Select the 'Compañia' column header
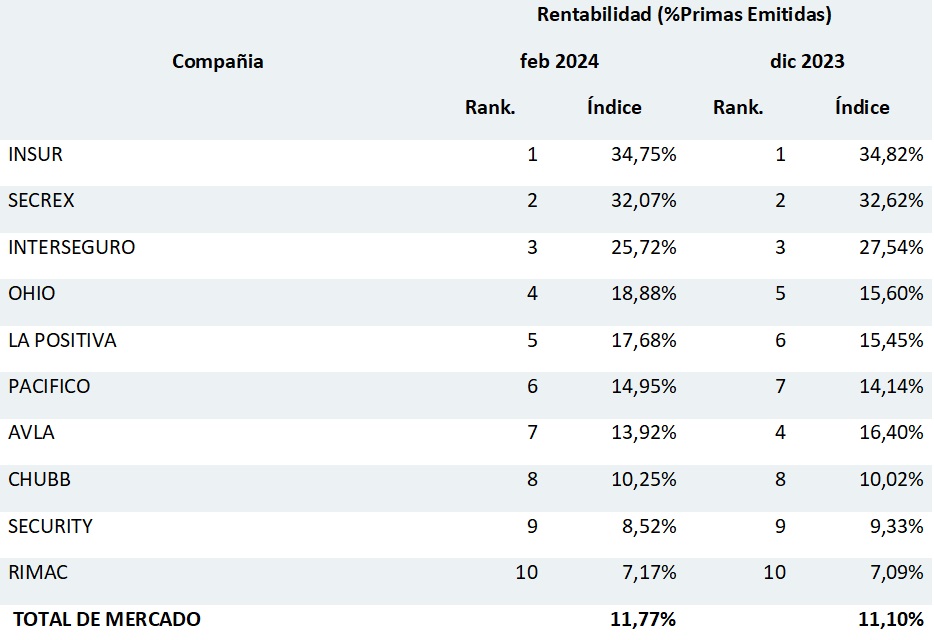The width and height of the screenshot is (934, 640). tap(217, 61)
